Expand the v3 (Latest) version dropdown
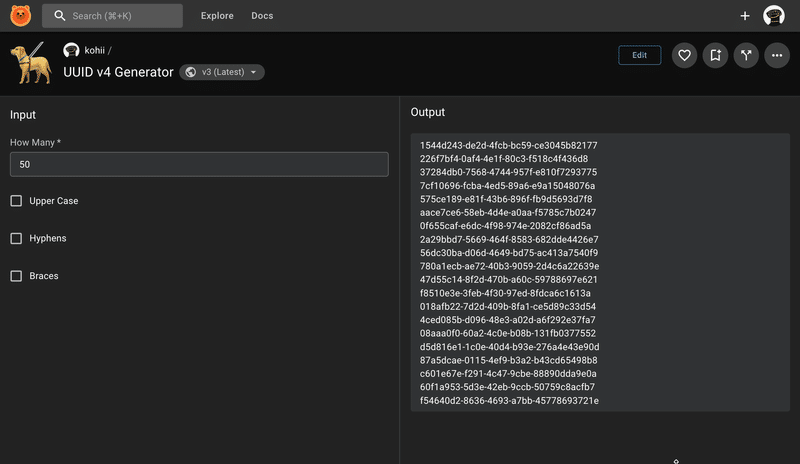The image size is (800, 464). click(221, 72)
